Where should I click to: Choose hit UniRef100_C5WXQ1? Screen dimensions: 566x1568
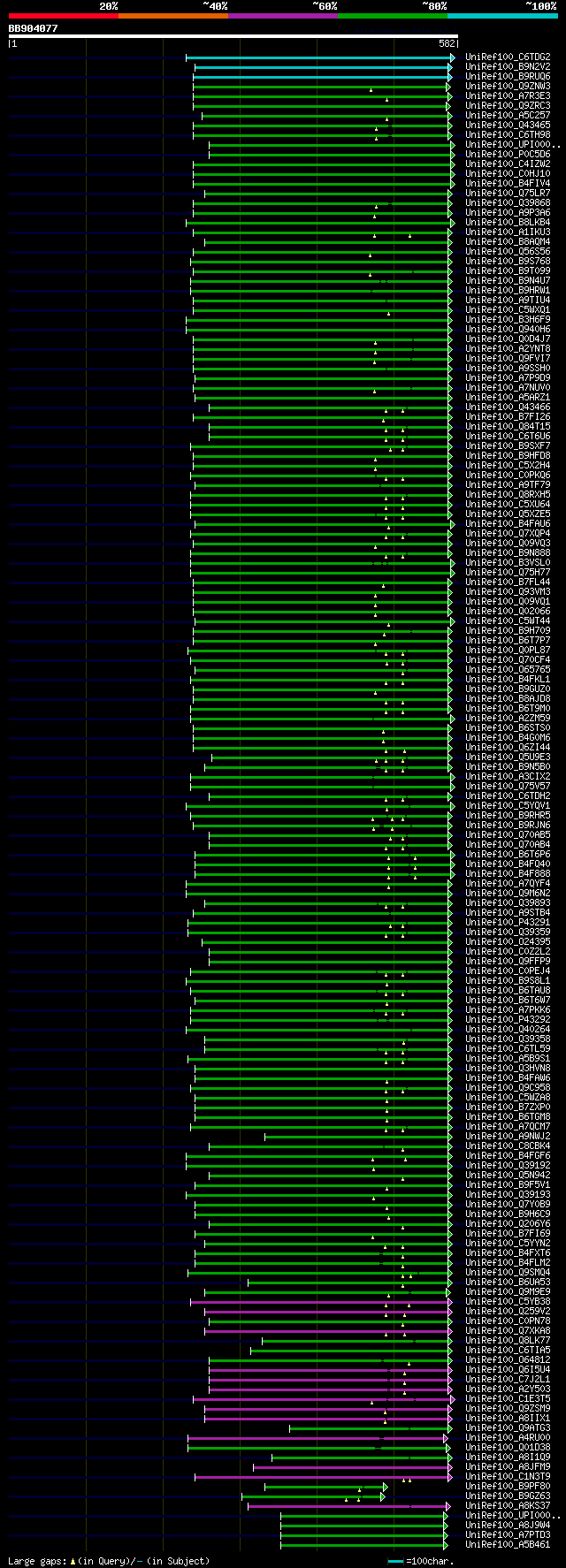click(x=508, y=309)
